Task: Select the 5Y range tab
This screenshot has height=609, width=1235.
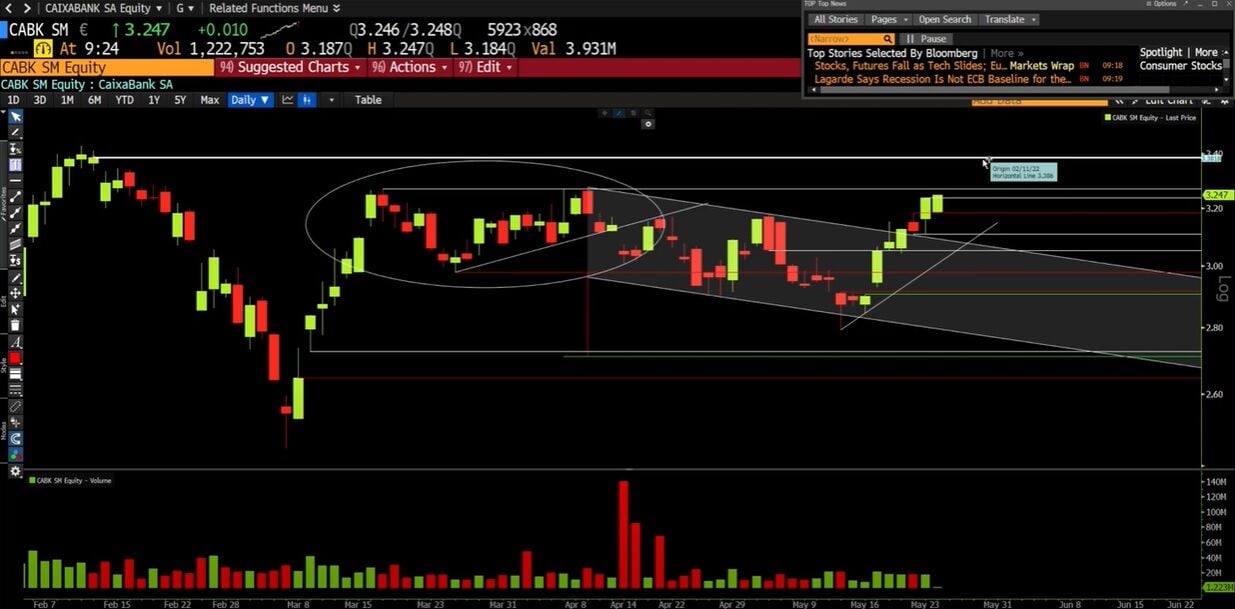Action: click(181, 100)
